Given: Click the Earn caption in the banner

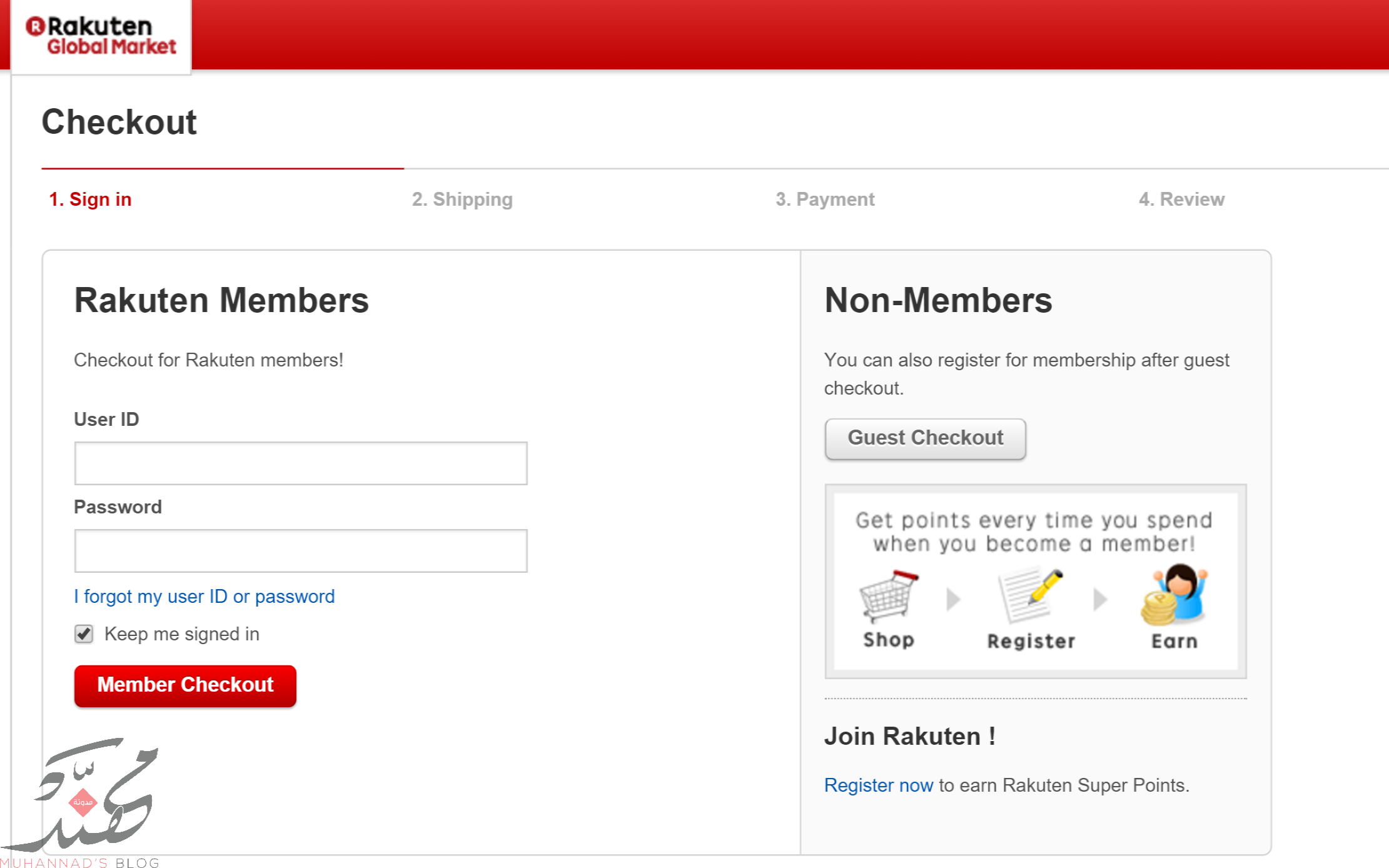Looking at the screenshot, I should click(x=1174, y=641).
